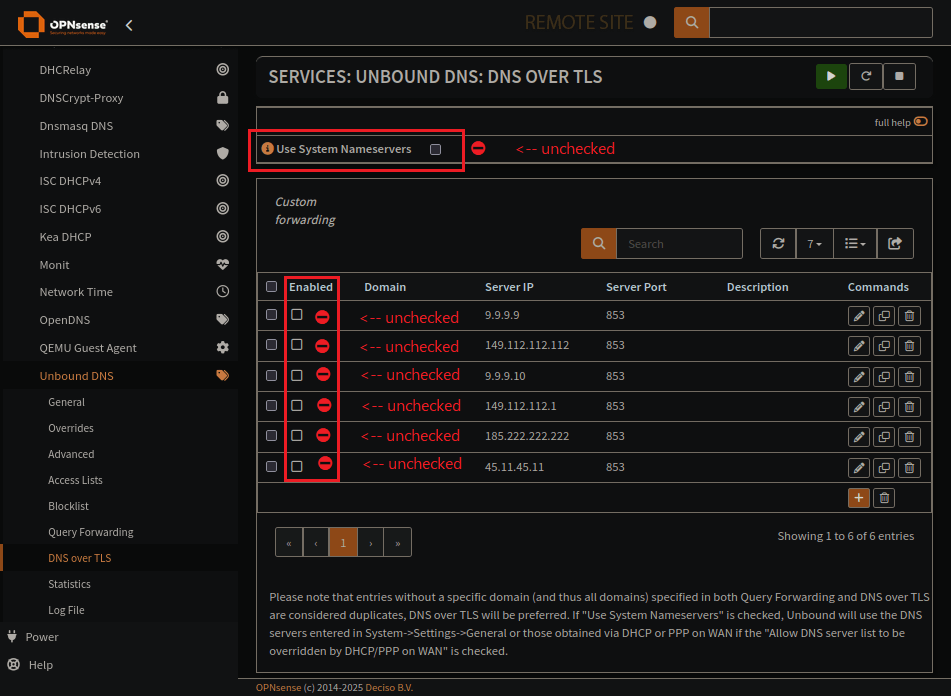This screenshot has width=951, height=696.
Task: Open the Unbound Log File
Action: (66, 611)
